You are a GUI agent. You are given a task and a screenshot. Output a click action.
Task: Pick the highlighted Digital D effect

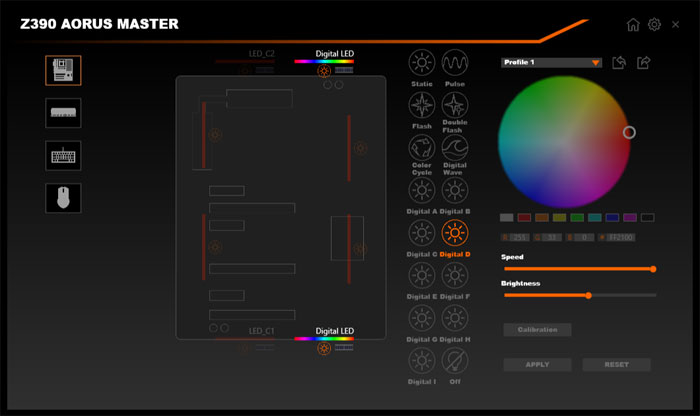(454, 233)
